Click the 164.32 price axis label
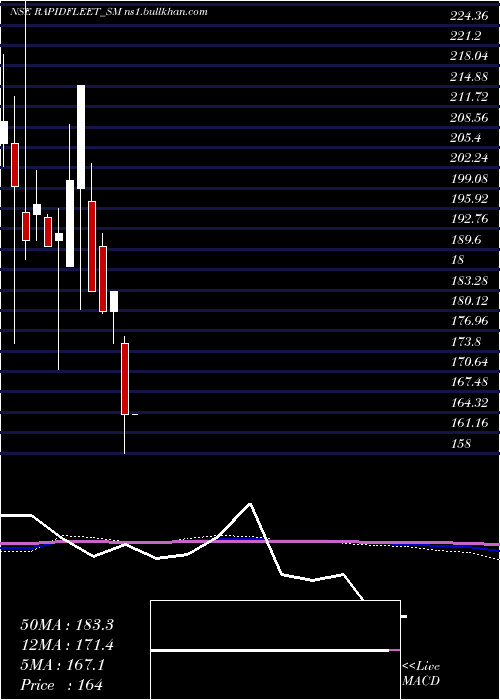Screen dimensions: 500x700 pyautogui.click(x=469, y=403)
